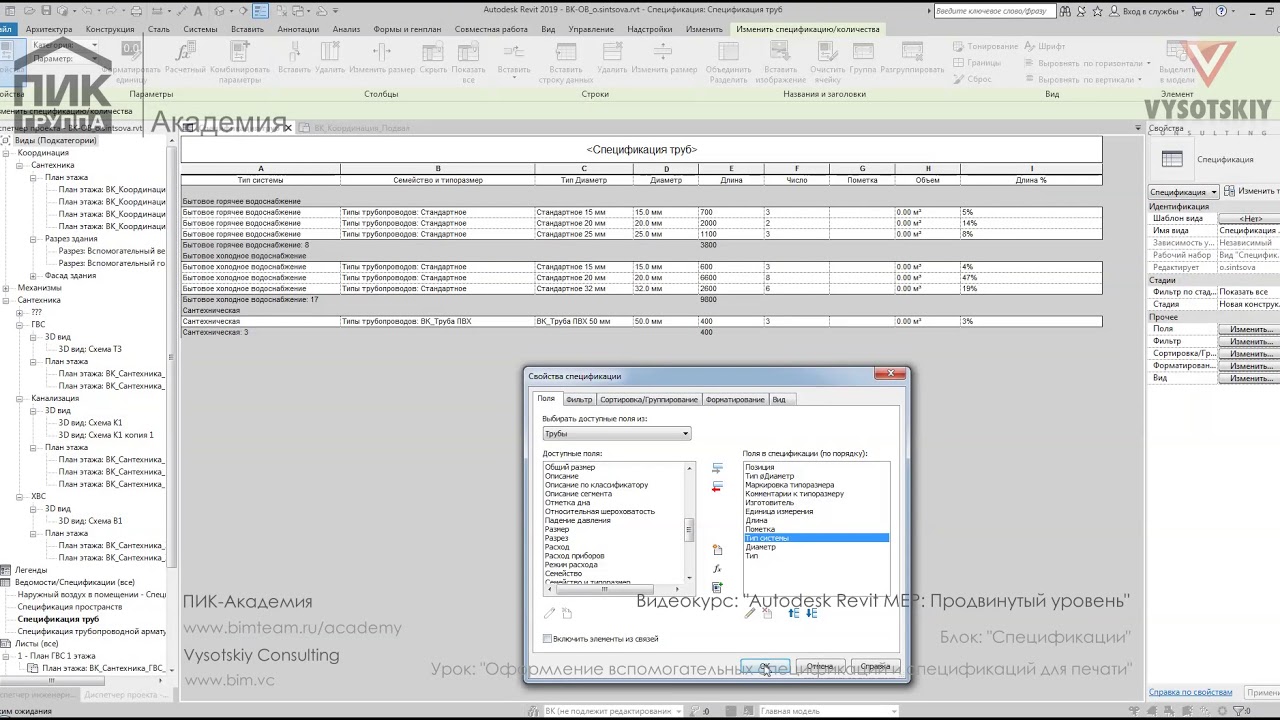Viewport: 1280px width, 720px height.
Task: Create a new parameter in dialog
Action: (717, 550)
